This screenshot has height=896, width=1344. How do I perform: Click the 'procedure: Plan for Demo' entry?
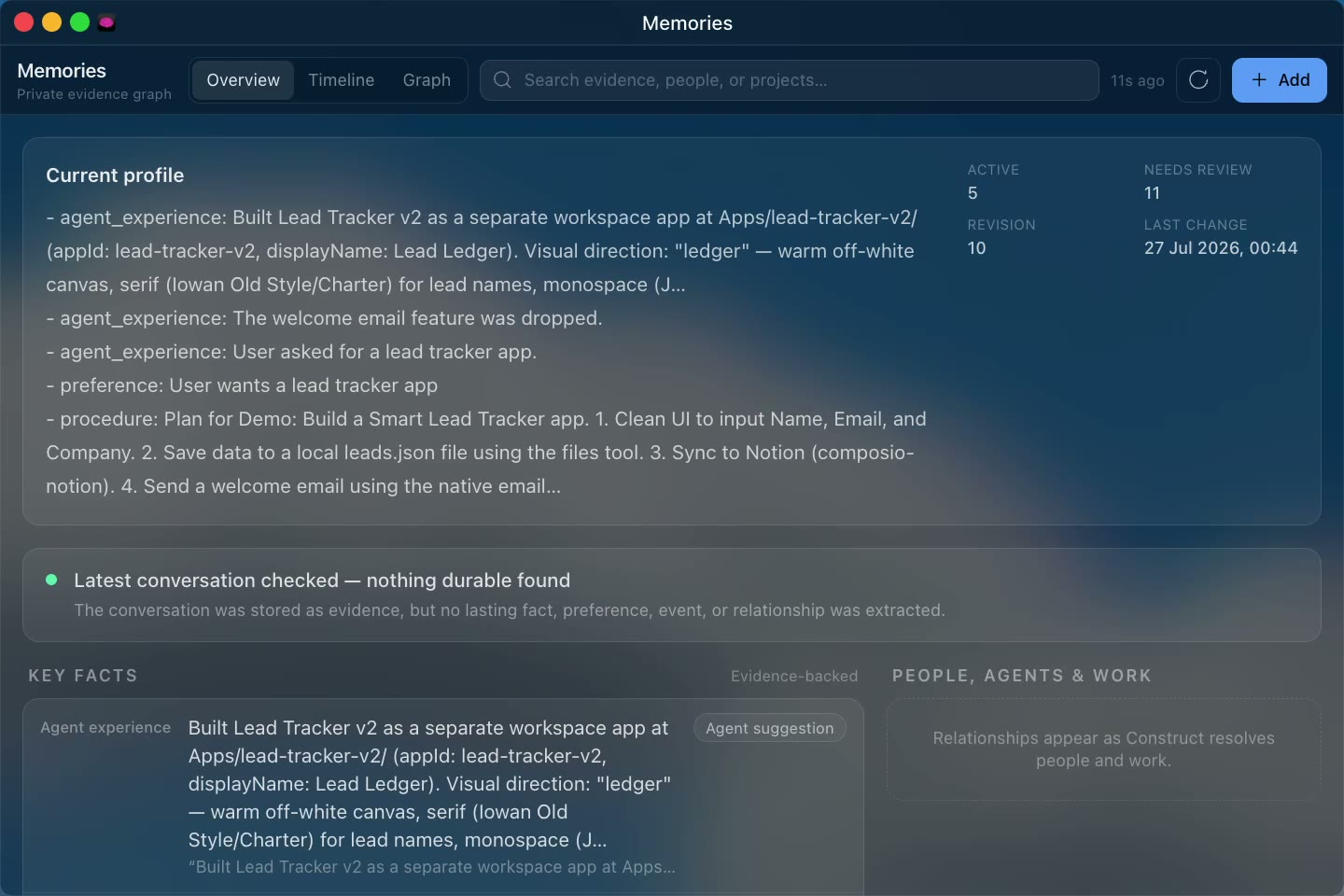click(486, 453)
